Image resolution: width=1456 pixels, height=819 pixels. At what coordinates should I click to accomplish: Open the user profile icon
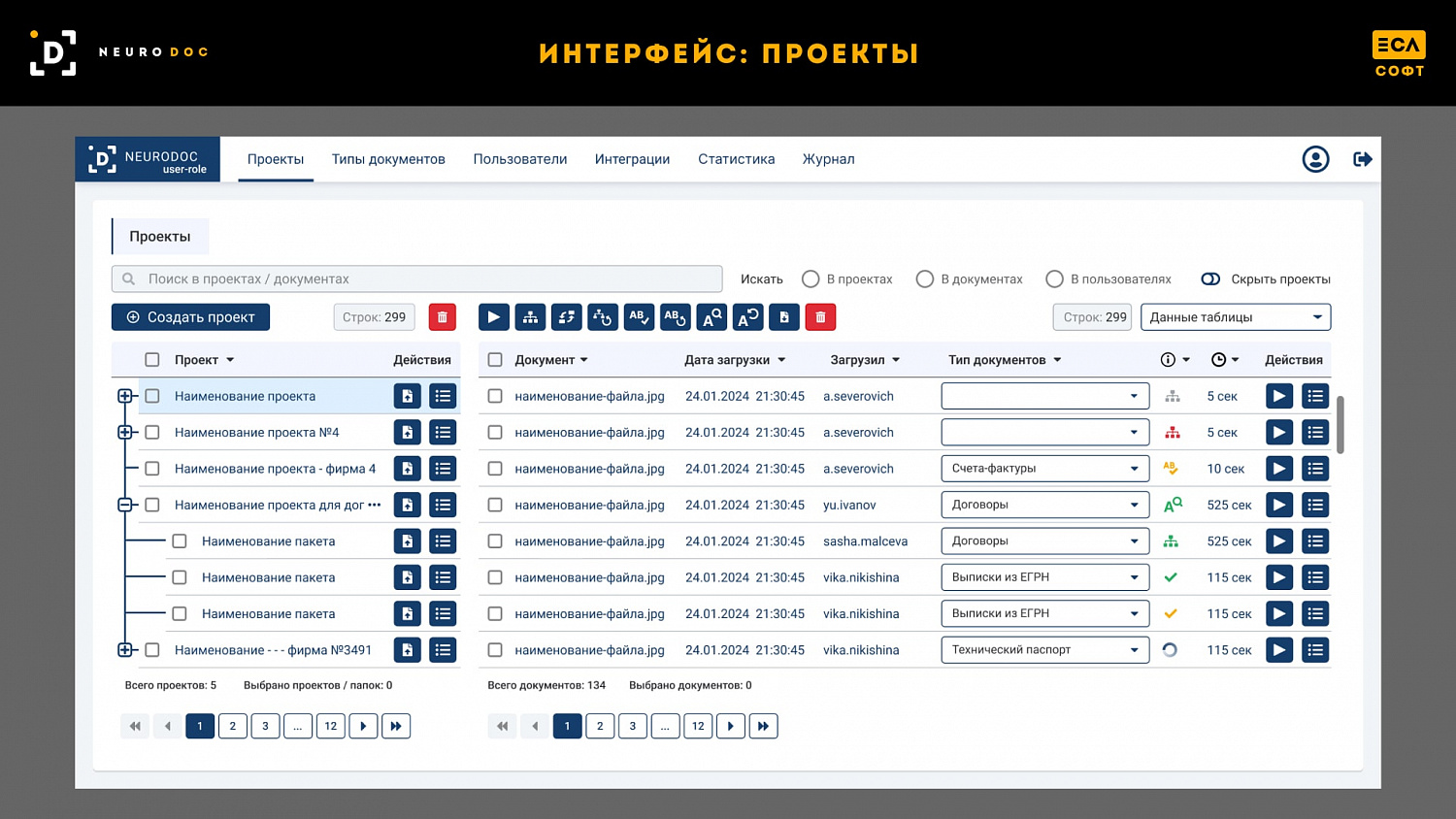click(1315, 159)
